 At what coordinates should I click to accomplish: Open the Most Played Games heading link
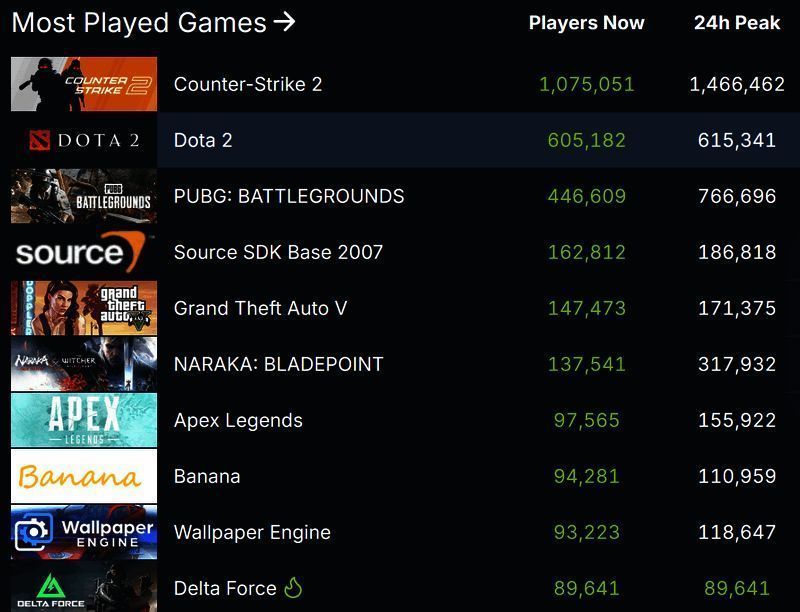139,22
